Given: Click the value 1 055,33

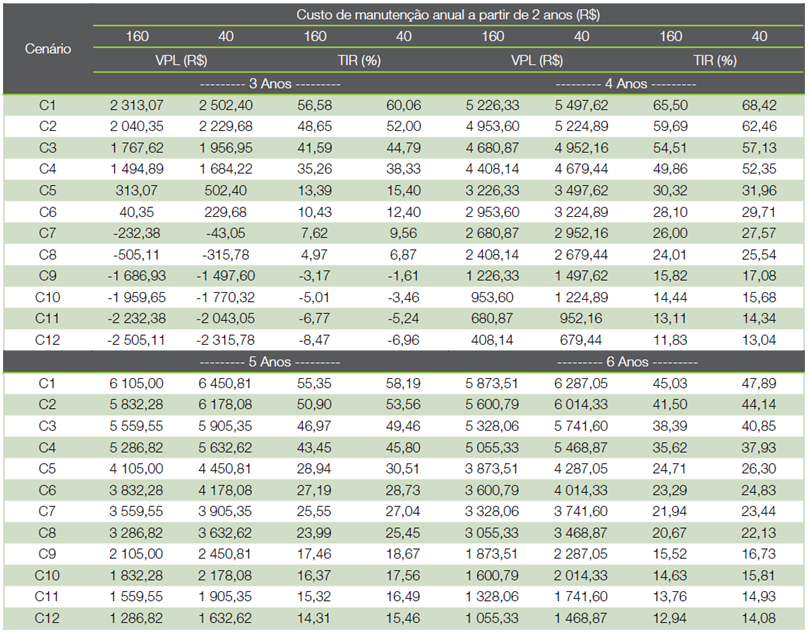Looking at the screenshot, I should pyautogui.click(x=492, y=619).
